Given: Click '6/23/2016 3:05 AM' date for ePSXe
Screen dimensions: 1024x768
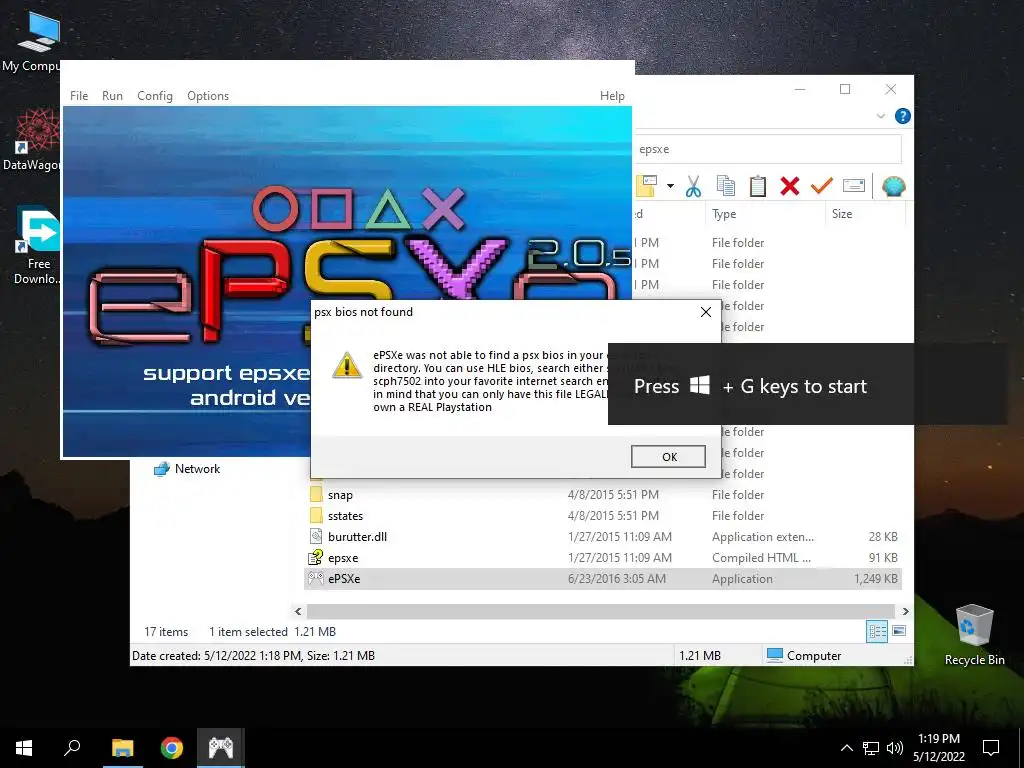Looking at the screenshot, I should click(x=617, y=579).
